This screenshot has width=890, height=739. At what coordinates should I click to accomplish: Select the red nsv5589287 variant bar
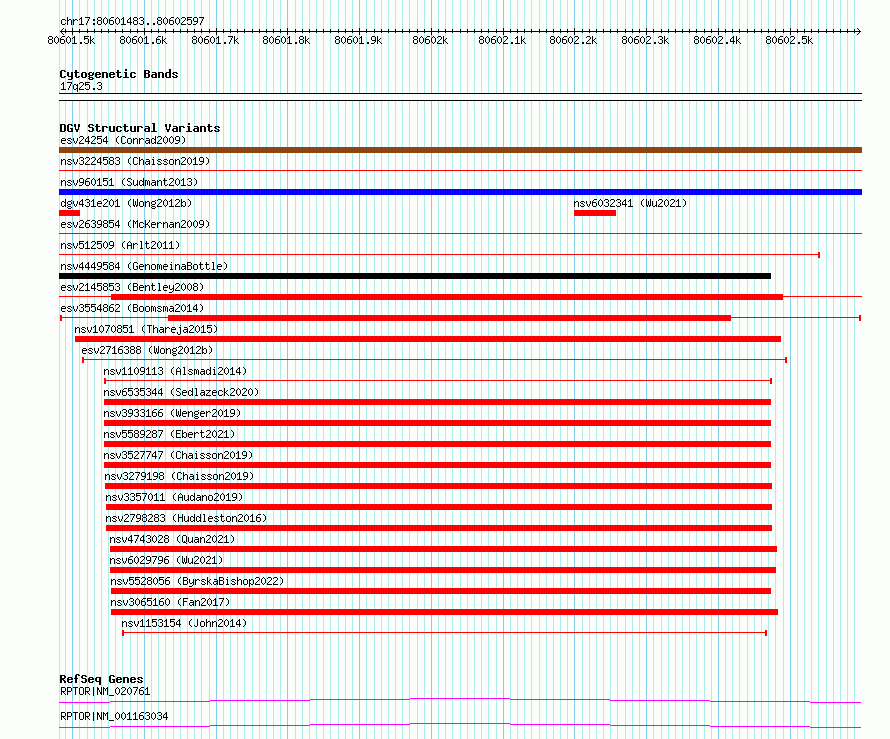click(437, 444)
